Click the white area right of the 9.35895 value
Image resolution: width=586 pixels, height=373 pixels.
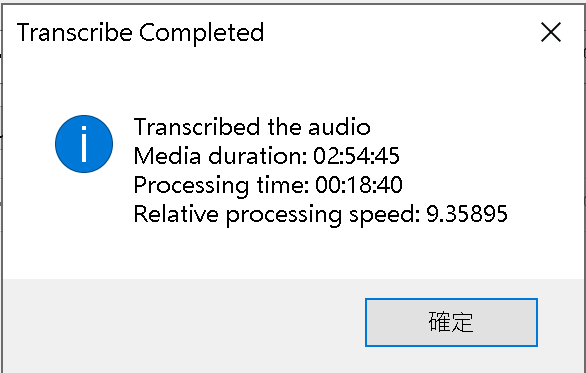coord(544,215)
